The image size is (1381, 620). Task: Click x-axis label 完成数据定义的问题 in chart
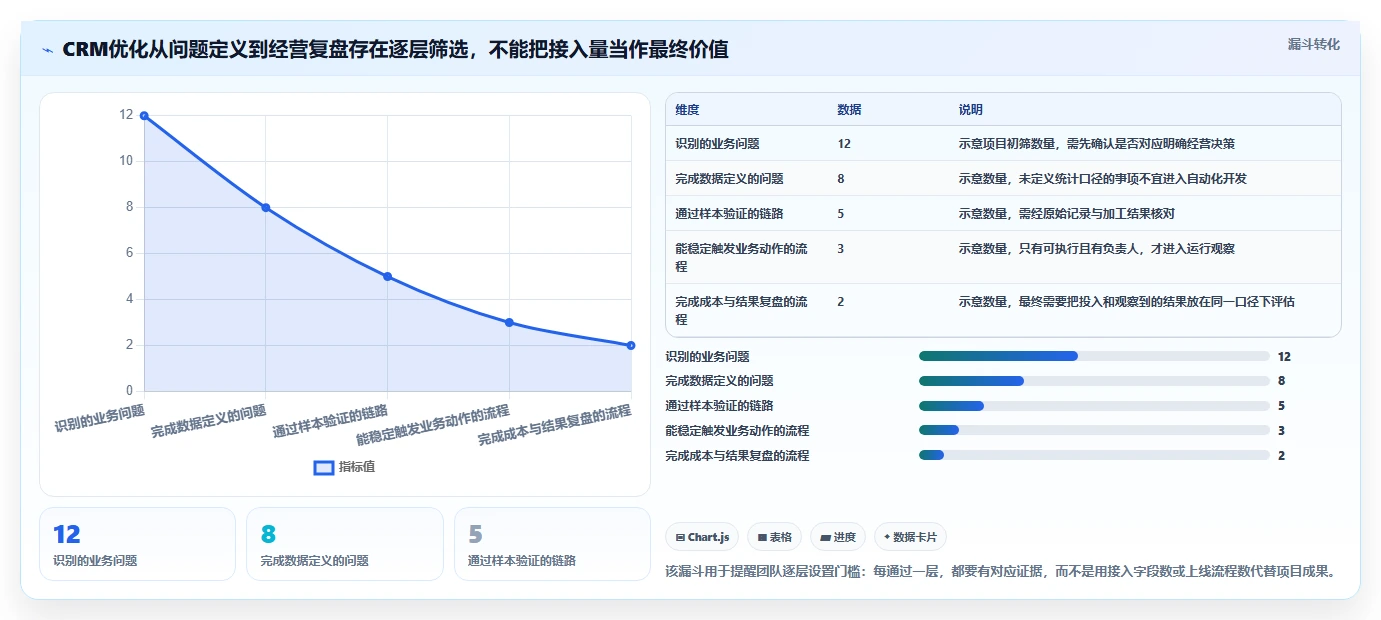(209, 422)
